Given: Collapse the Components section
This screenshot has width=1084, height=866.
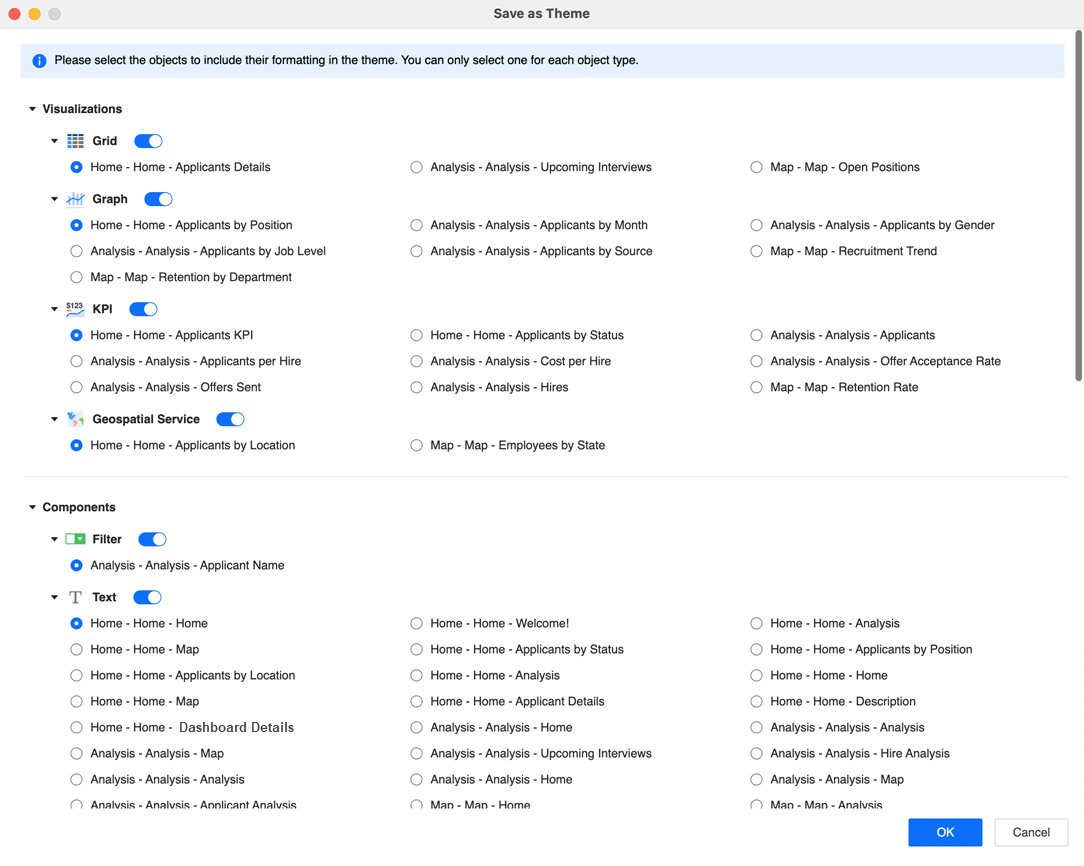Looking at the screenshot, I should [32, 507].
